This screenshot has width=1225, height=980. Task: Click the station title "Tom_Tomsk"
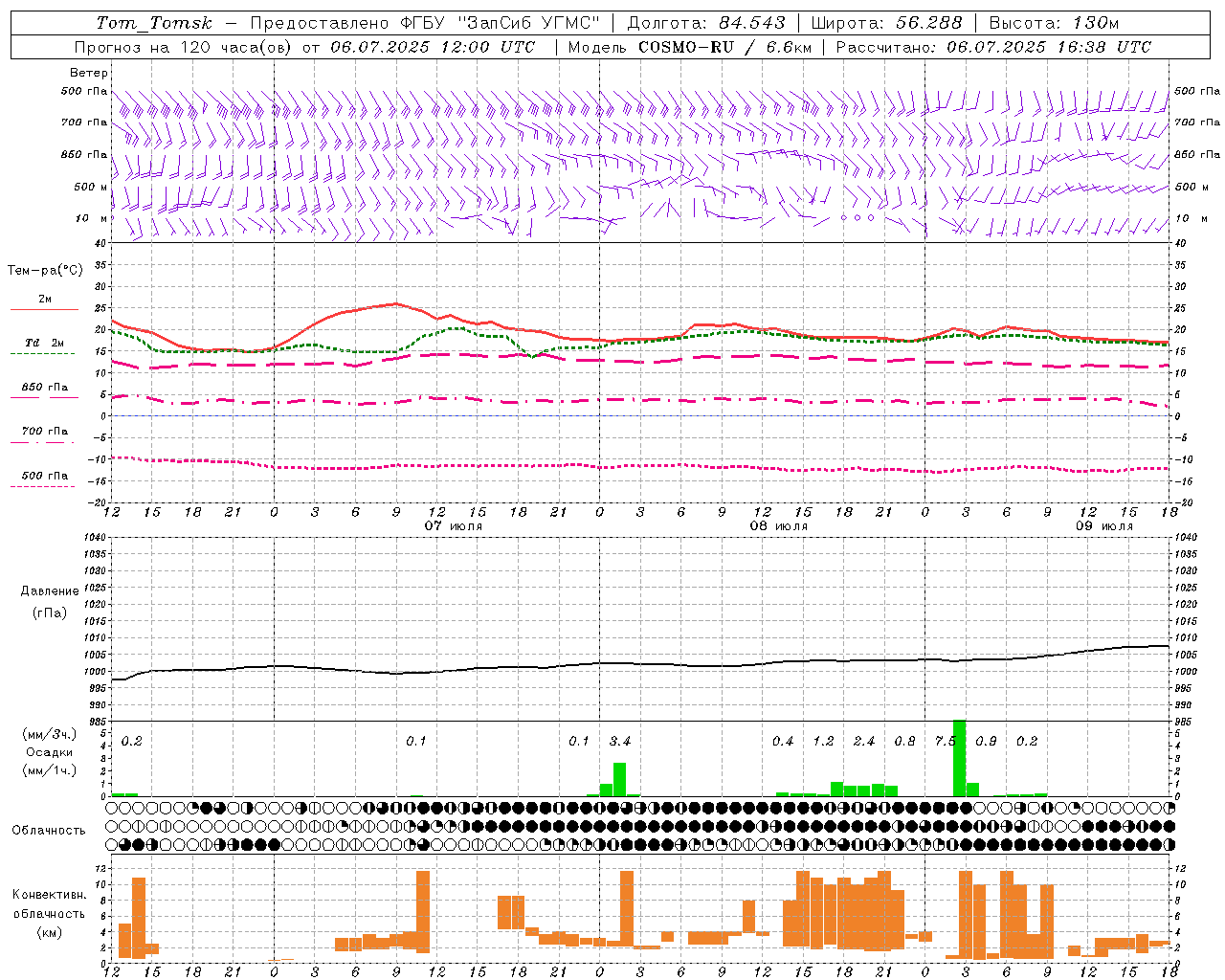pos(154,23)
